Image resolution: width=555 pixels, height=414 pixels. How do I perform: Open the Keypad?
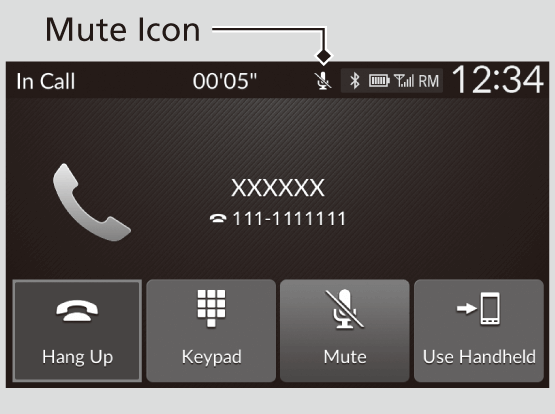click(211, 331)
